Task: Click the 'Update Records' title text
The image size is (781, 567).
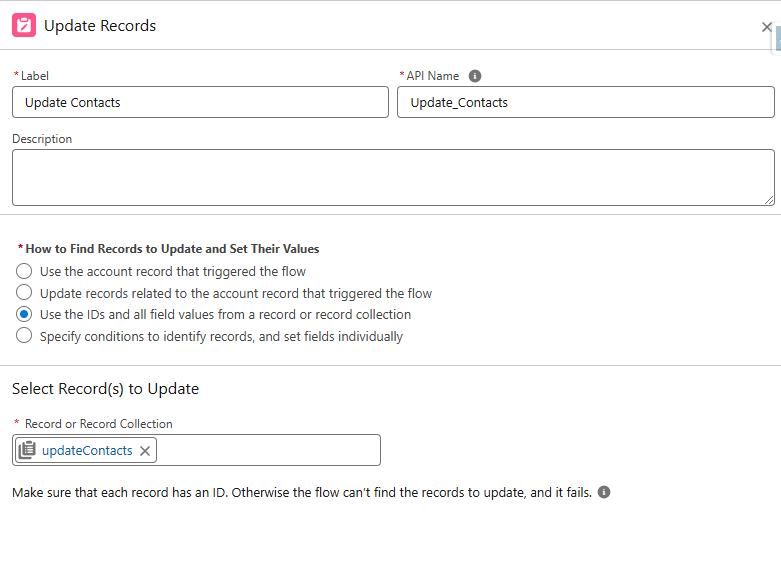Action: pyautogui.click(x=100, y=26)
